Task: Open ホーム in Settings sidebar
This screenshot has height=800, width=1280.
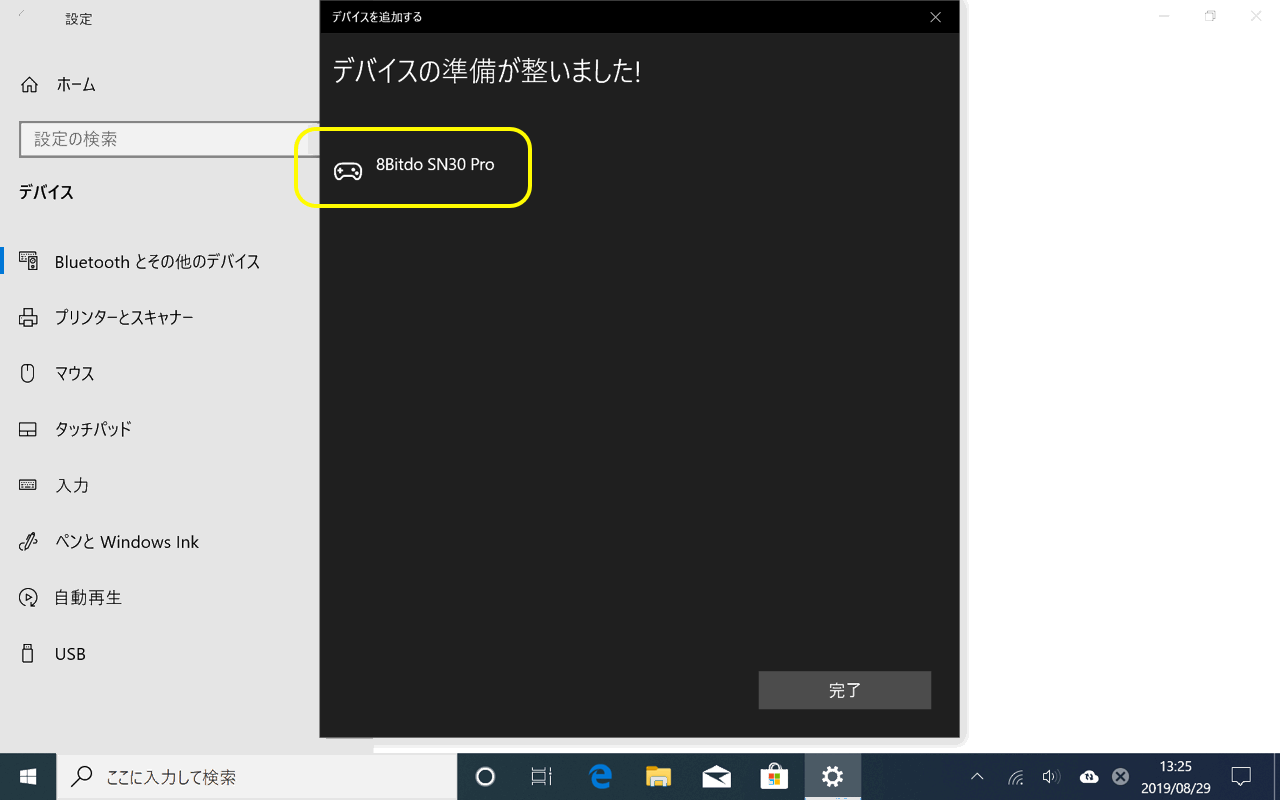Action: tap(75, 85)
